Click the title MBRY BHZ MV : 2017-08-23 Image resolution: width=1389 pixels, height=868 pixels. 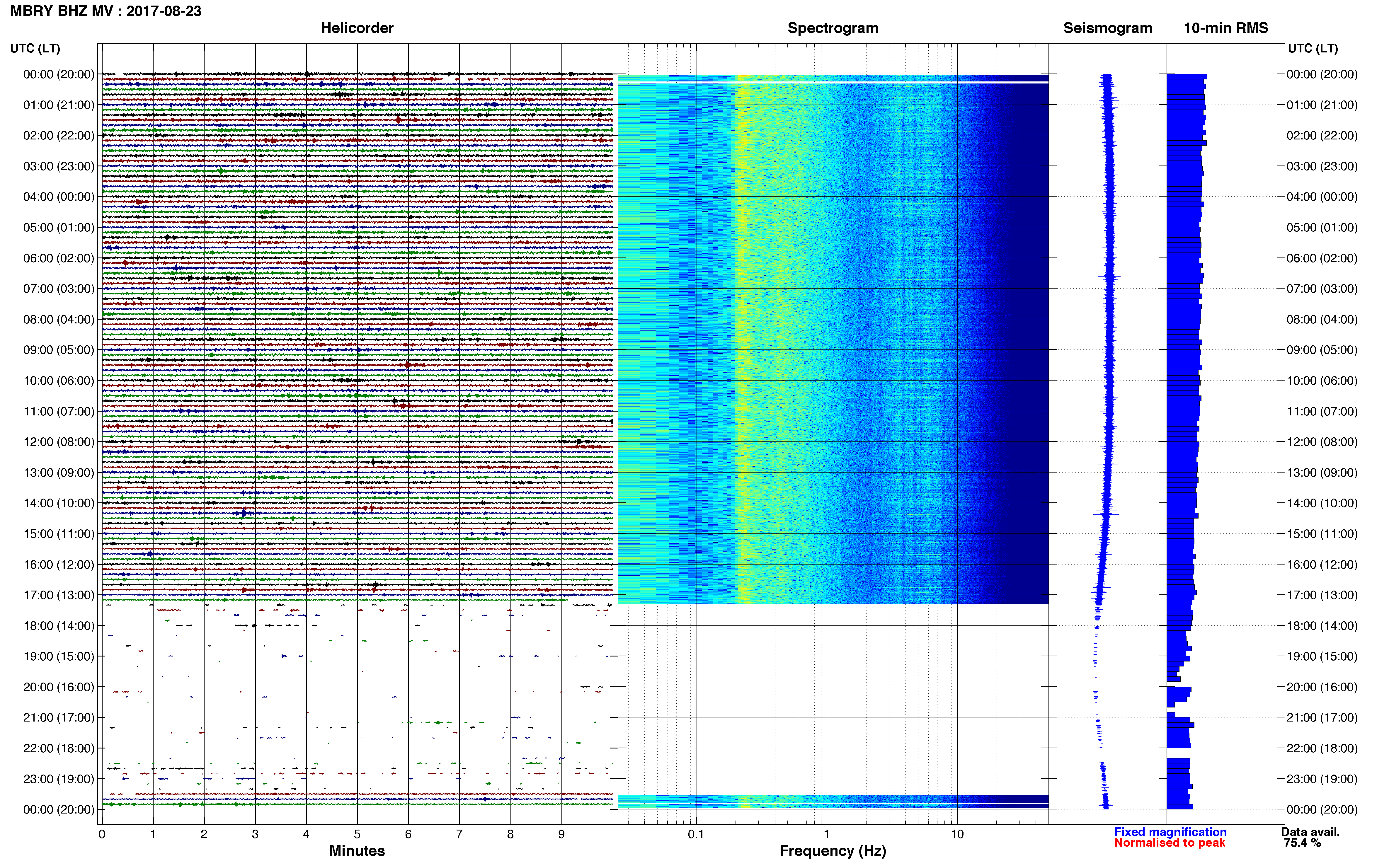(106, 11)
